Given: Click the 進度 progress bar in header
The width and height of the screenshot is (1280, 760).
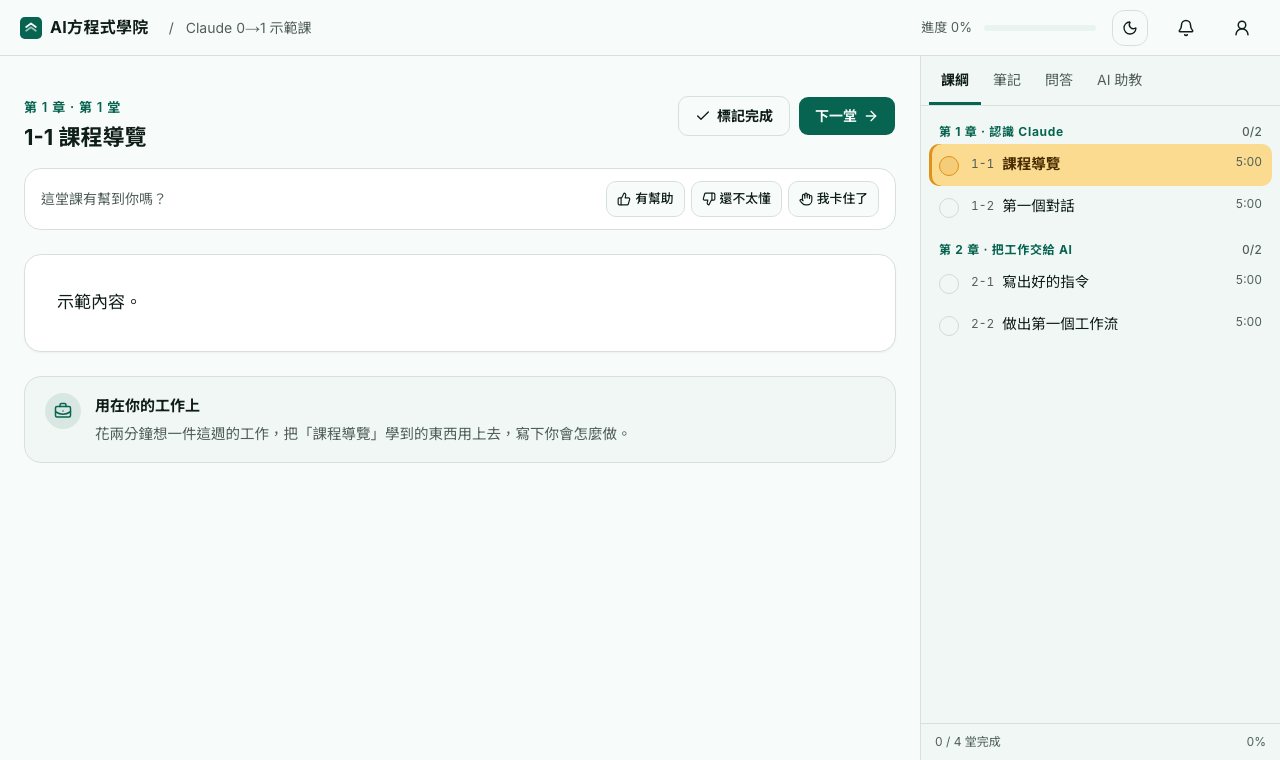Looking at the screenshot, I should tap(1040, 28).
